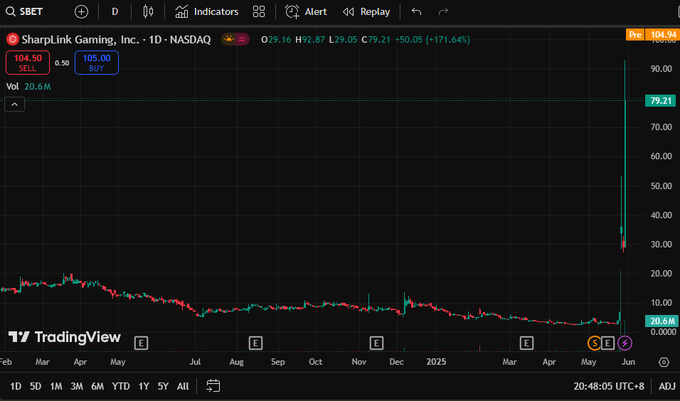Open the candlestick chart style menu
Viewport: 680px width, 401px height.
[x=148, y=12]
